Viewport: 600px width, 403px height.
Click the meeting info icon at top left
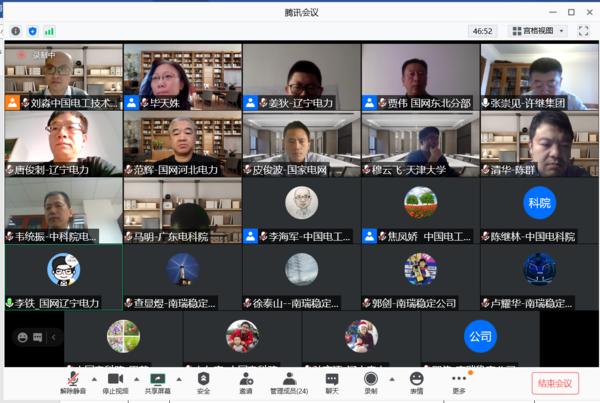pyautogui.click(x=16, y=31)
